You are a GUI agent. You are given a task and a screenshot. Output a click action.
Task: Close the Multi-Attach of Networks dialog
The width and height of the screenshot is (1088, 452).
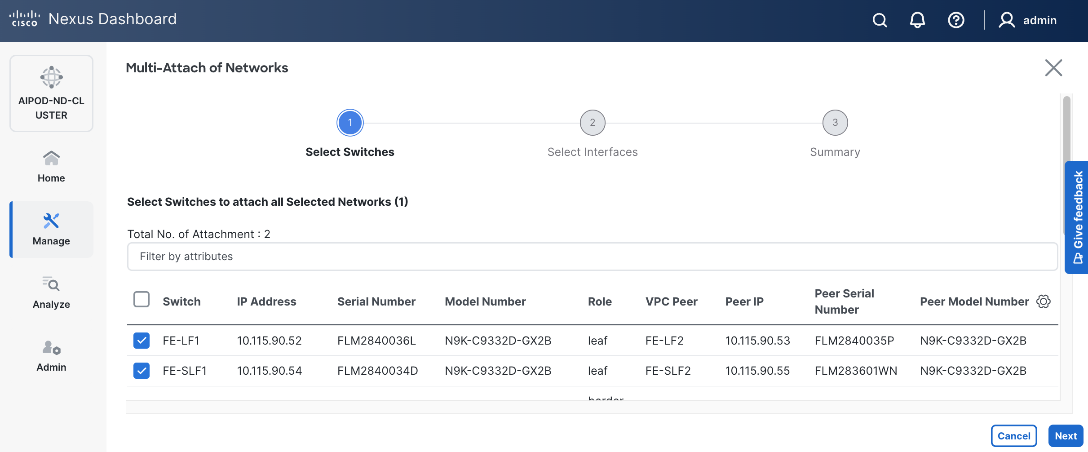click(1053, 68)
